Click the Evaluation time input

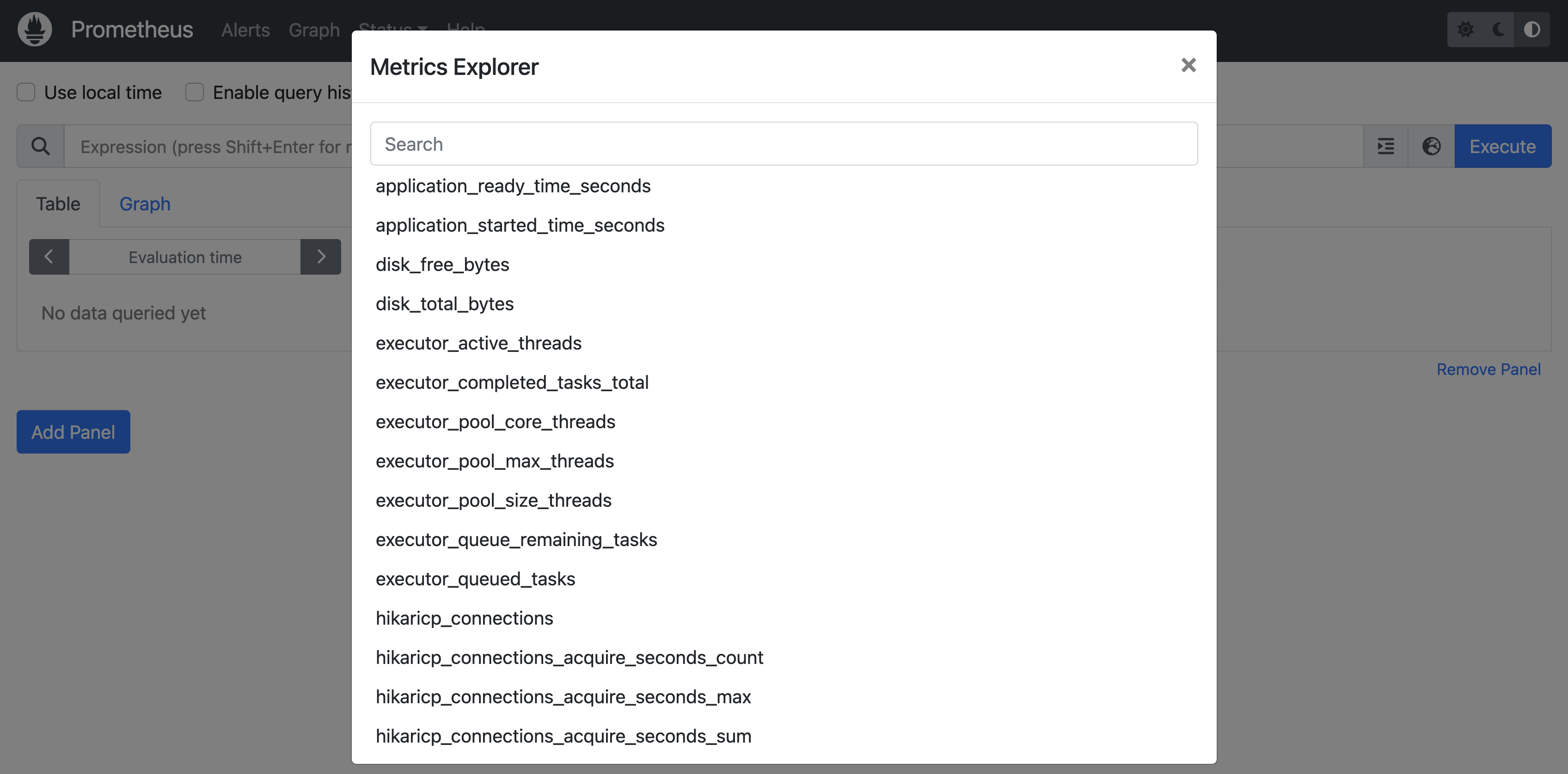[185, 257]
